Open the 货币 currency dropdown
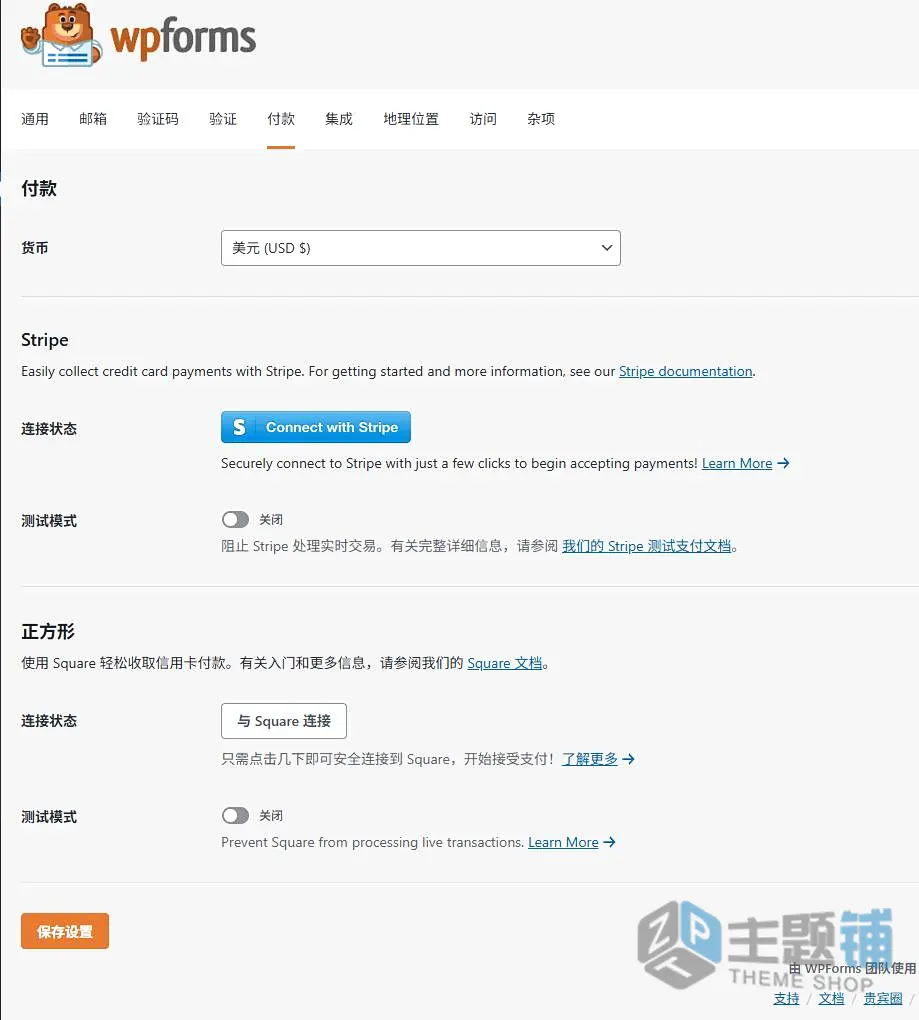 [421, 248]
